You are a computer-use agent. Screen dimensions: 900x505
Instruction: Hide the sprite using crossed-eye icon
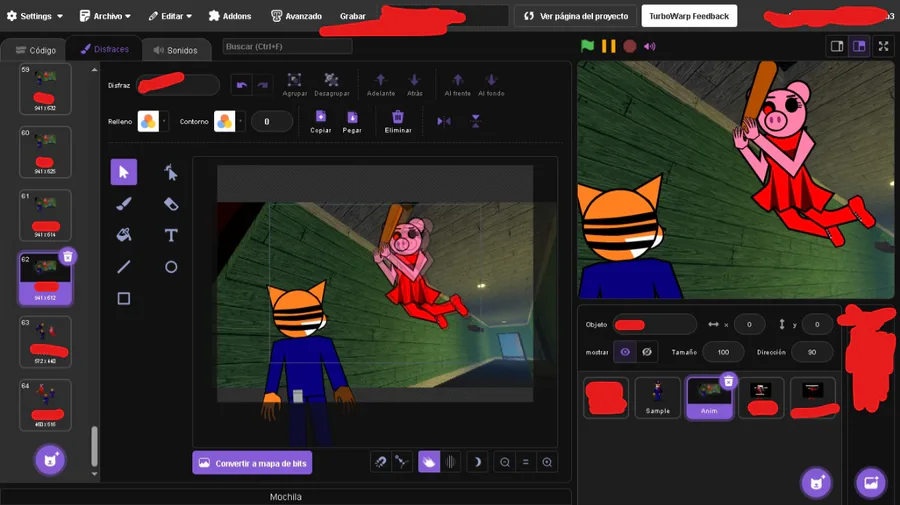[647, 352]
